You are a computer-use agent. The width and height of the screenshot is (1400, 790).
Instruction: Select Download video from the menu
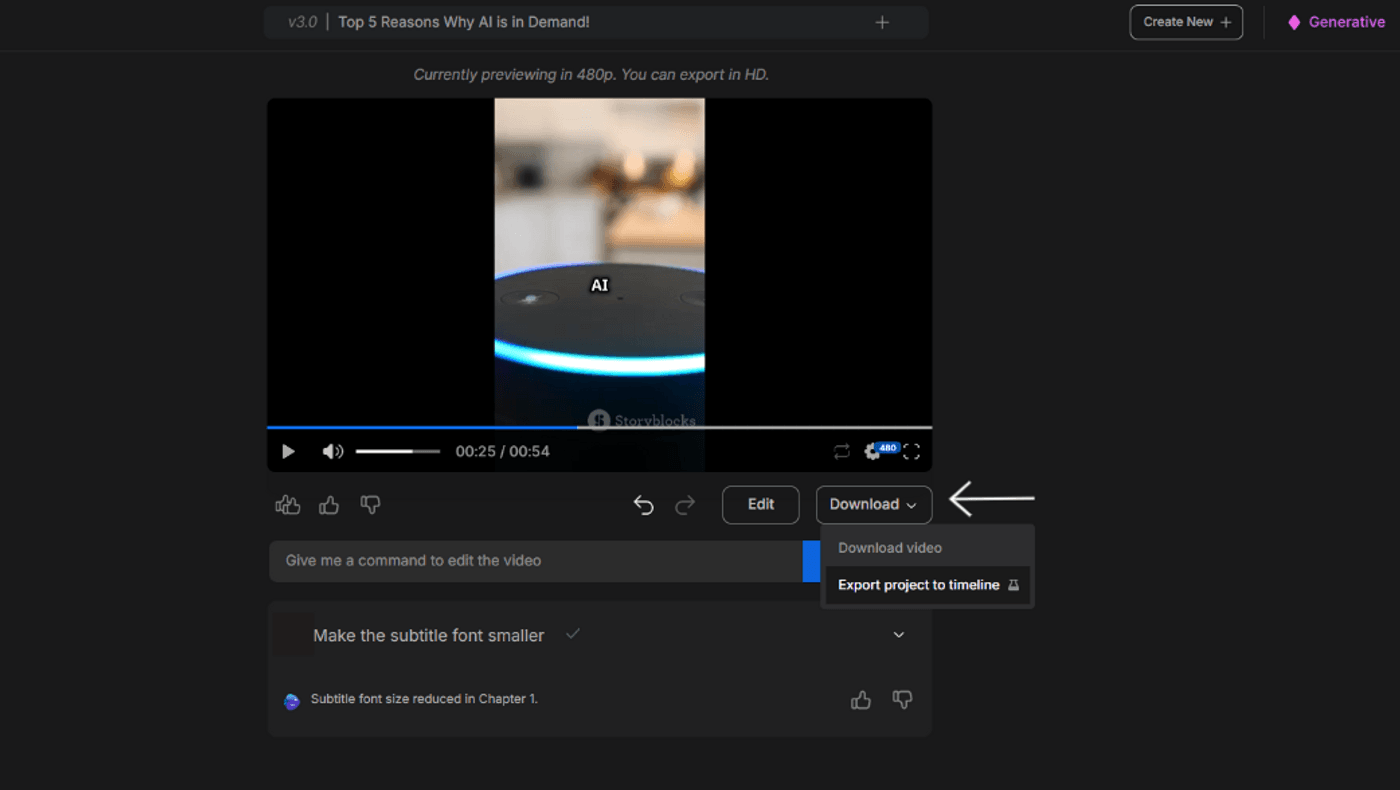tap(889, 547)
